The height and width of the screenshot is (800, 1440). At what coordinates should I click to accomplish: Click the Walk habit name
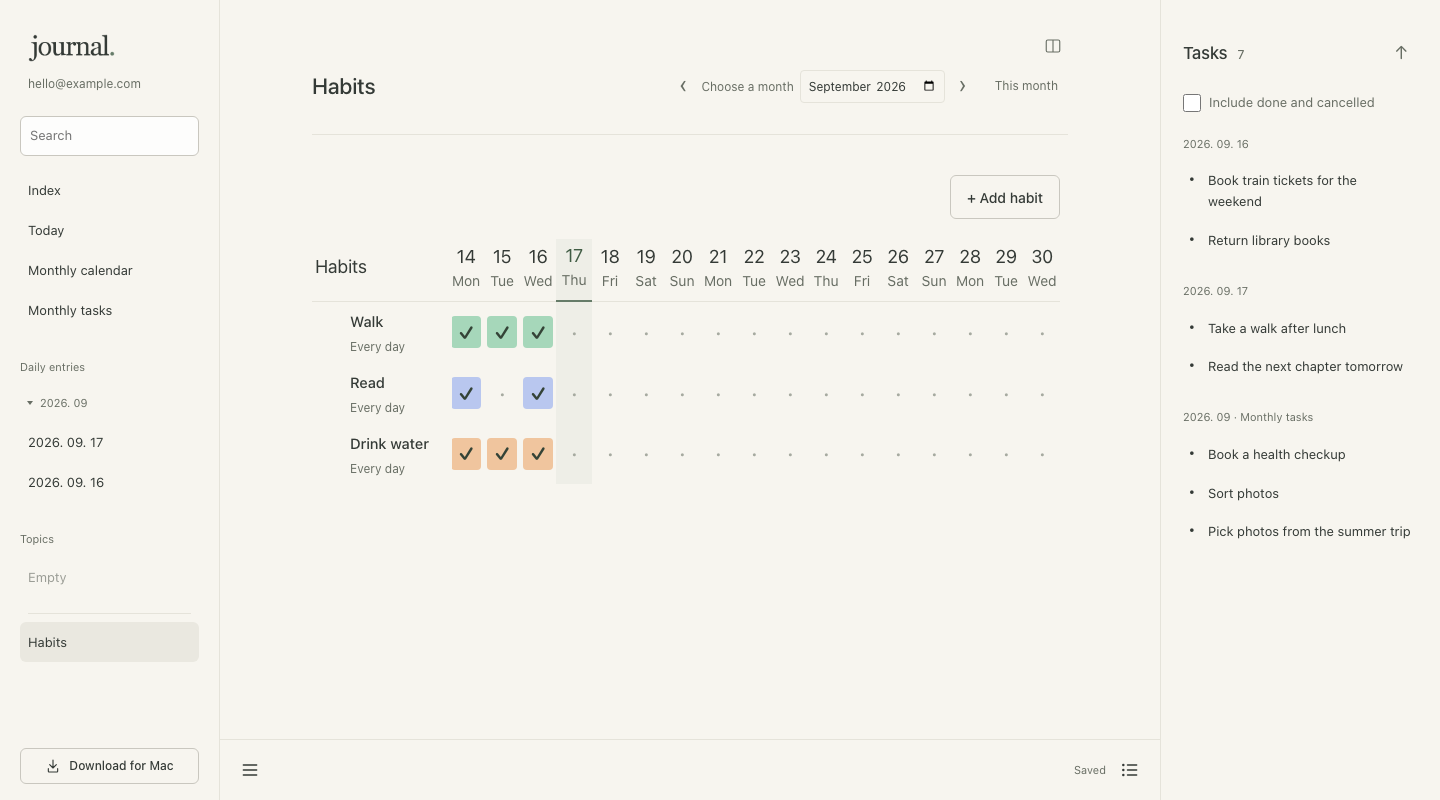(366, 322)
